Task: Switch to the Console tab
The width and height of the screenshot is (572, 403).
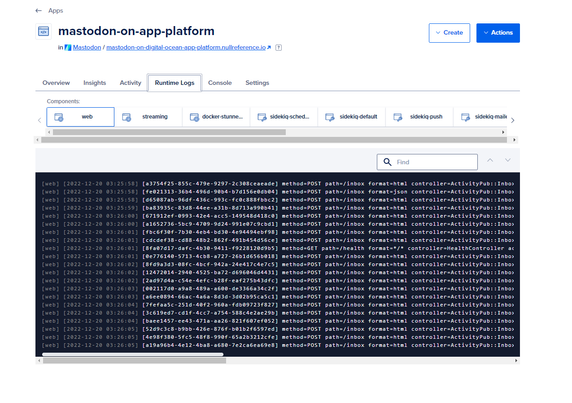Action: pyautogui.click(x=220, y=83)
